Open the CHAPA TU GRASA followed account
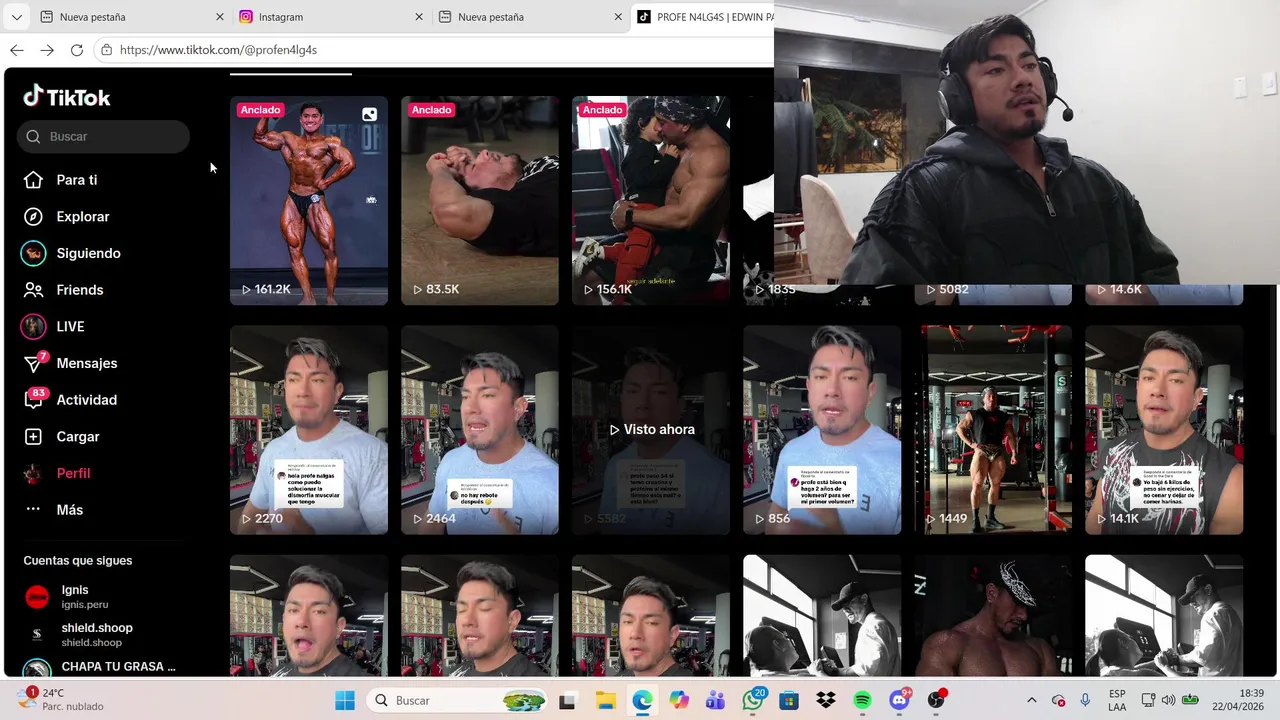Viewport: 1280px width, 720px height. (x=99, y=667)
